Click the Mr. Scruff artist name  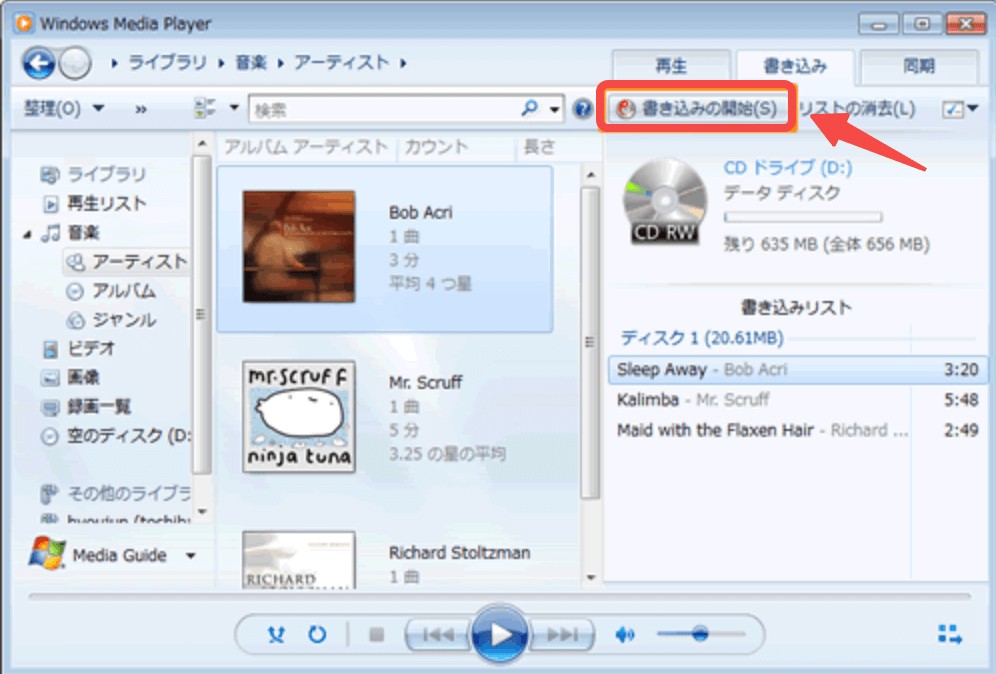pos(425,382)
